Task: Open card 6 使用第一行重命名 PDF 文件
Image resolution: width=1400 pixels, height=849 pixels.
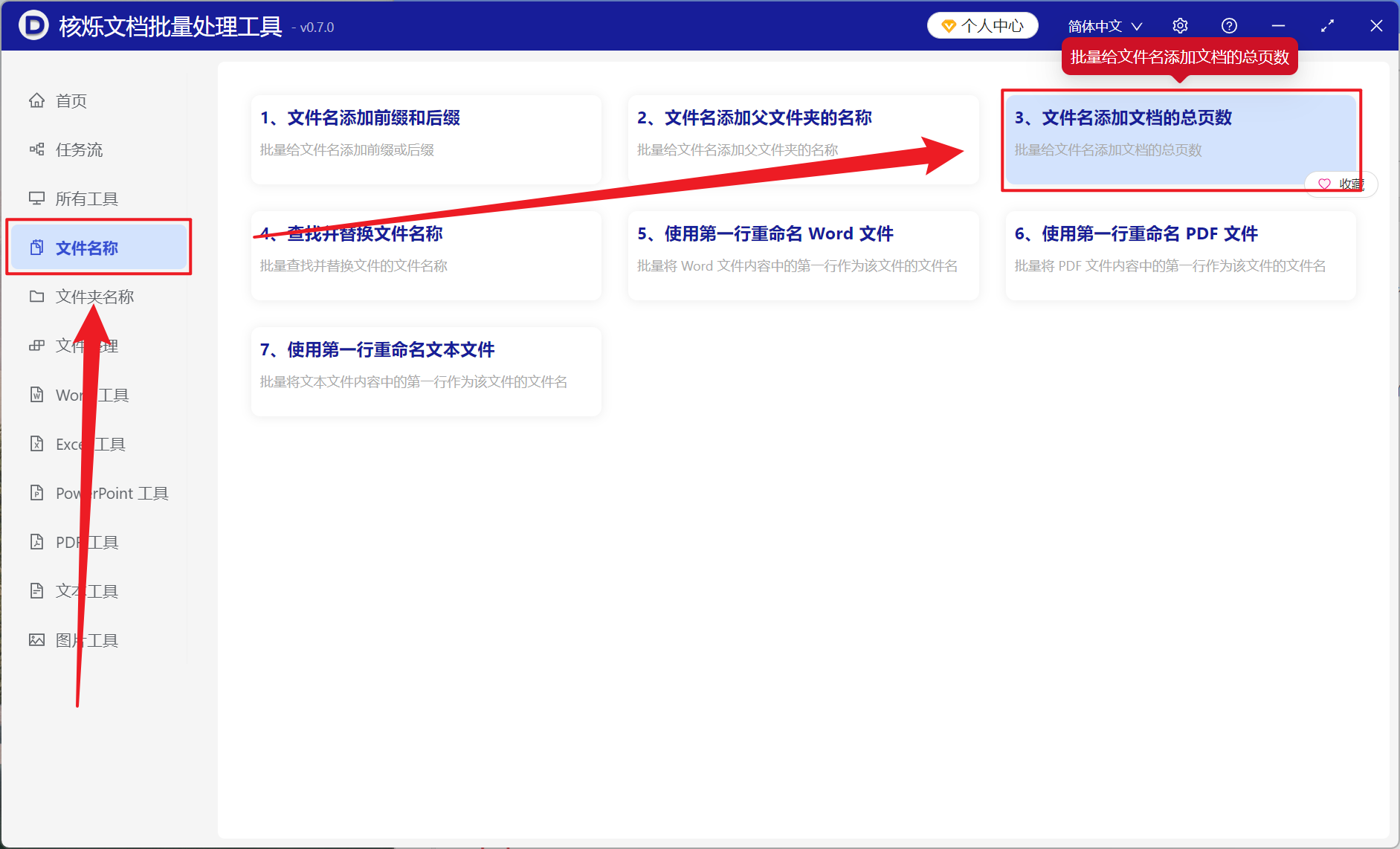Action: coord(1181,255)
